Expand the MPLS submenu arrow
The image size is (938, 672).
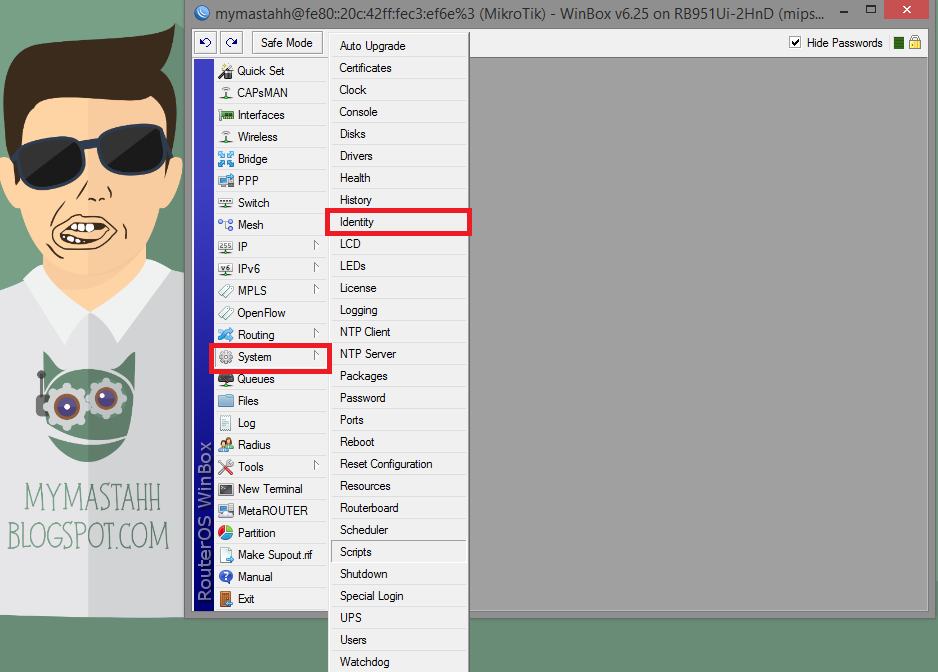[316, 290]
